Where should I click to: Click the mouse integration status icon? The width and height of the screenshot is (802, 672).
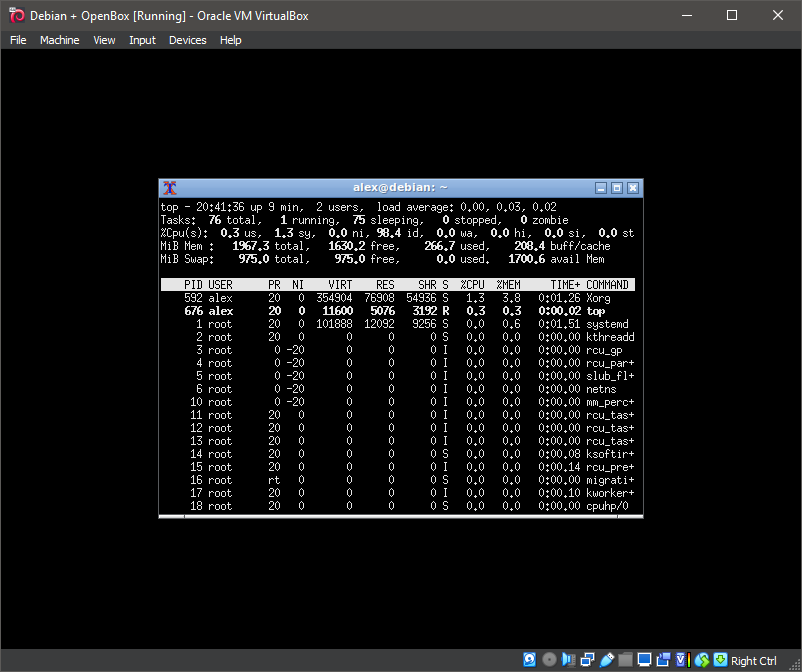click(701, 660)
